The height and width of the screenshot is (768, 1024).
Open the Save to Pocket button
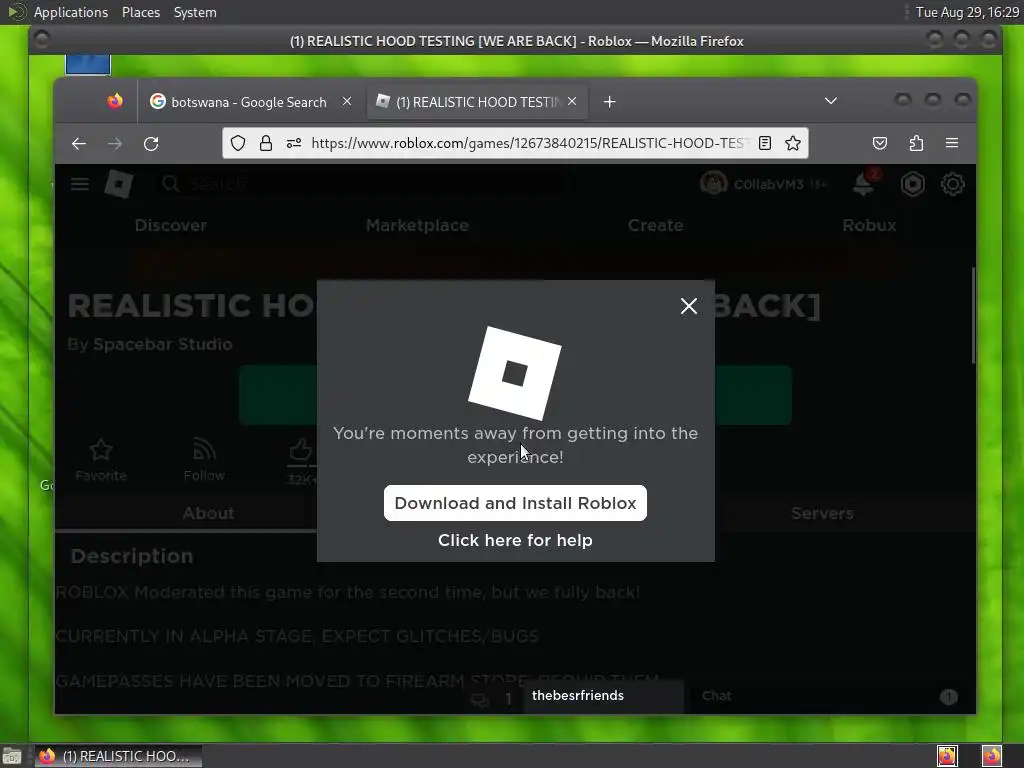pos(880,143)
